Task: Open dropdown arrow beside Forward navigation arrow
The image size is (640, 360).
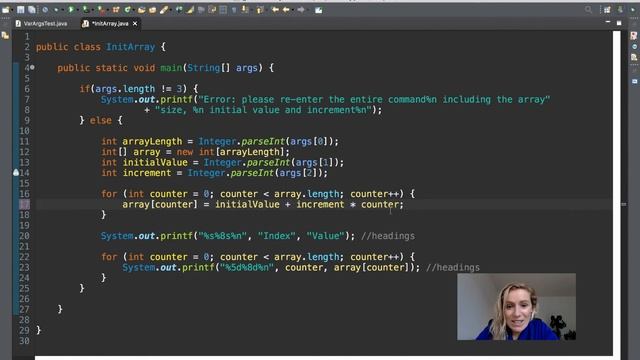Action: [x=308, y=10]
